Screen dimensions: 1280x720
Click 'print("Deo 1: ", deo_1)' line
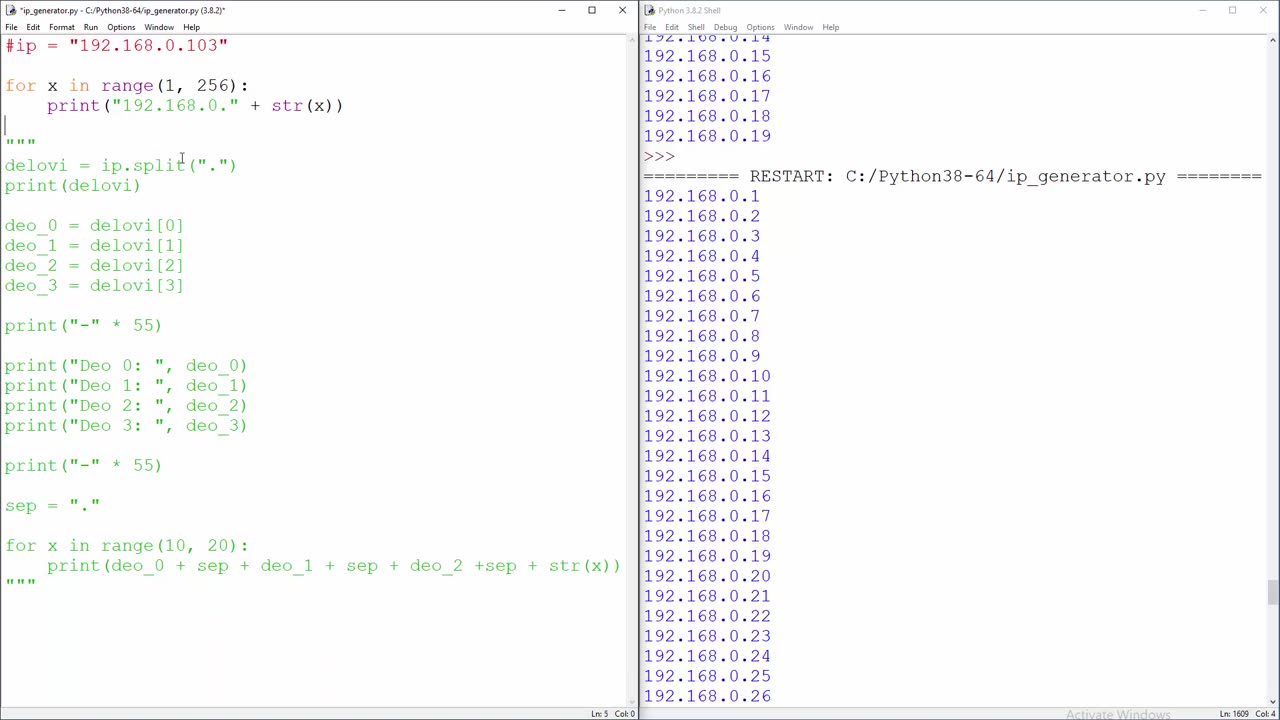coord(126,386)
